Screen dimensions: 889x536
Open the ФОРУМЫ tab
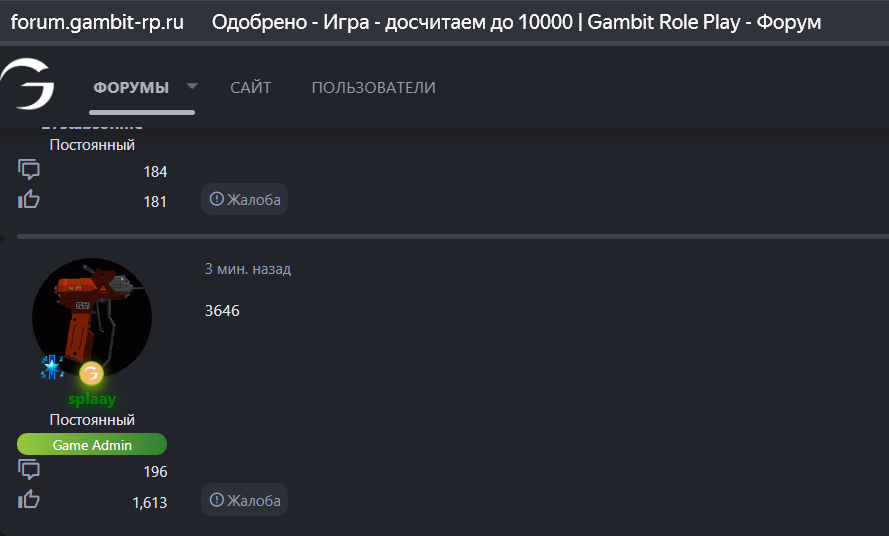point(131,88)
